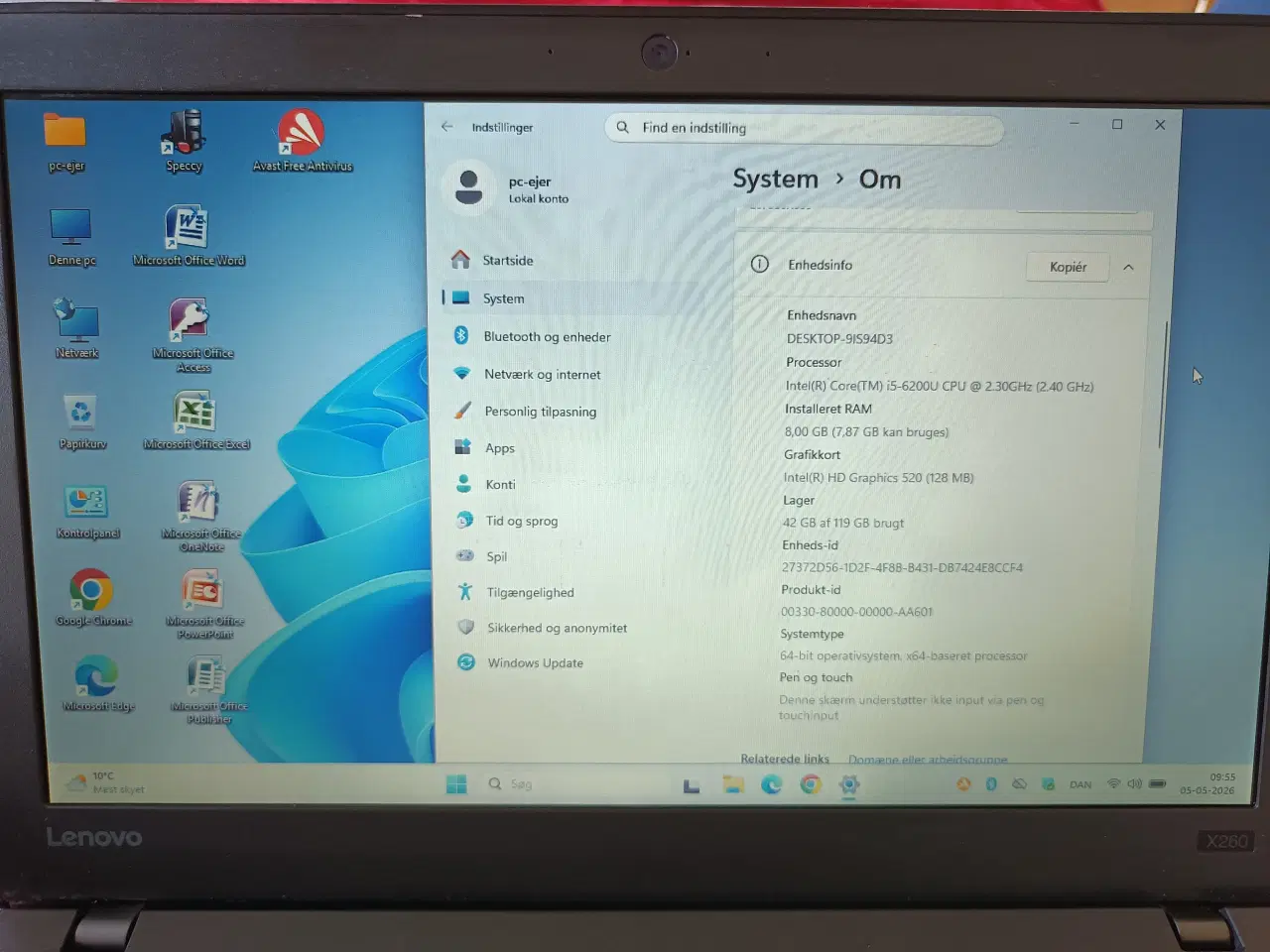Click the Kopiér button

coord(1068,267)
